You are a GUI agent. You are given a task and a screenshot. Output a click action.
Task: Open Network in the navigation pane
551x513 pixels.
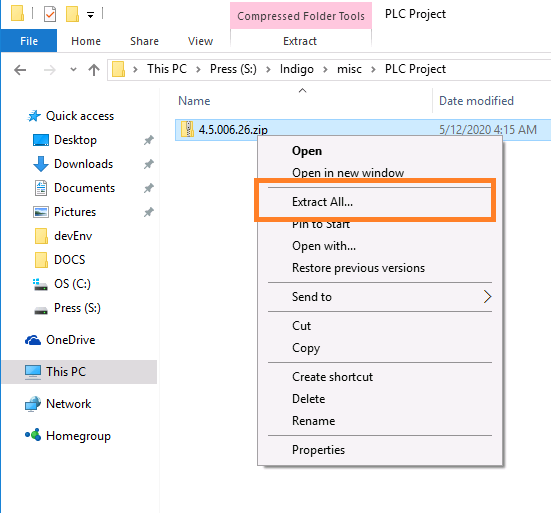click(69, 404)
